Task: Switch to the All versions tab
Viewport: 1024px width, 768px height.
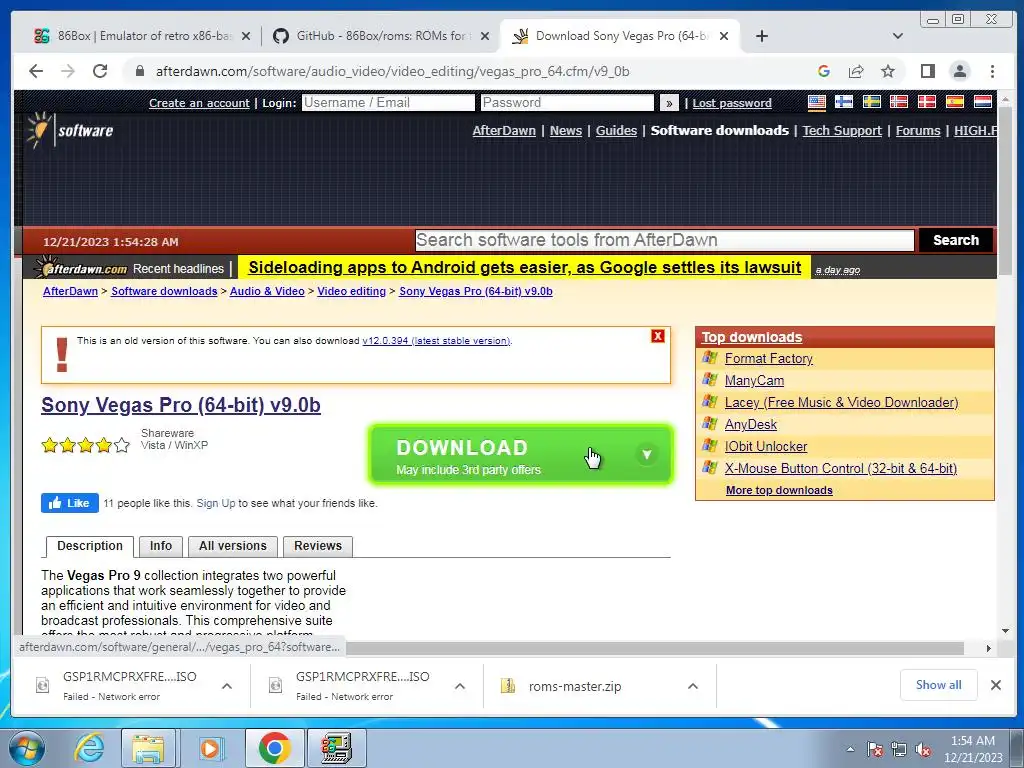Action: click(232, 546)
